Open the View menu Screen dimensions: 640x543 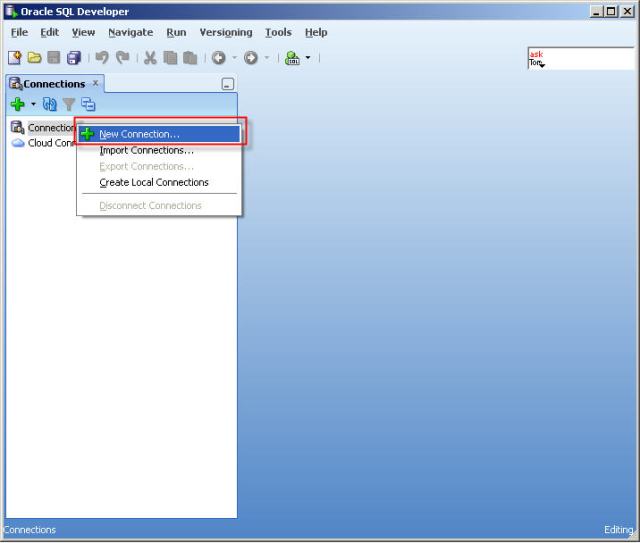point(83,32)
